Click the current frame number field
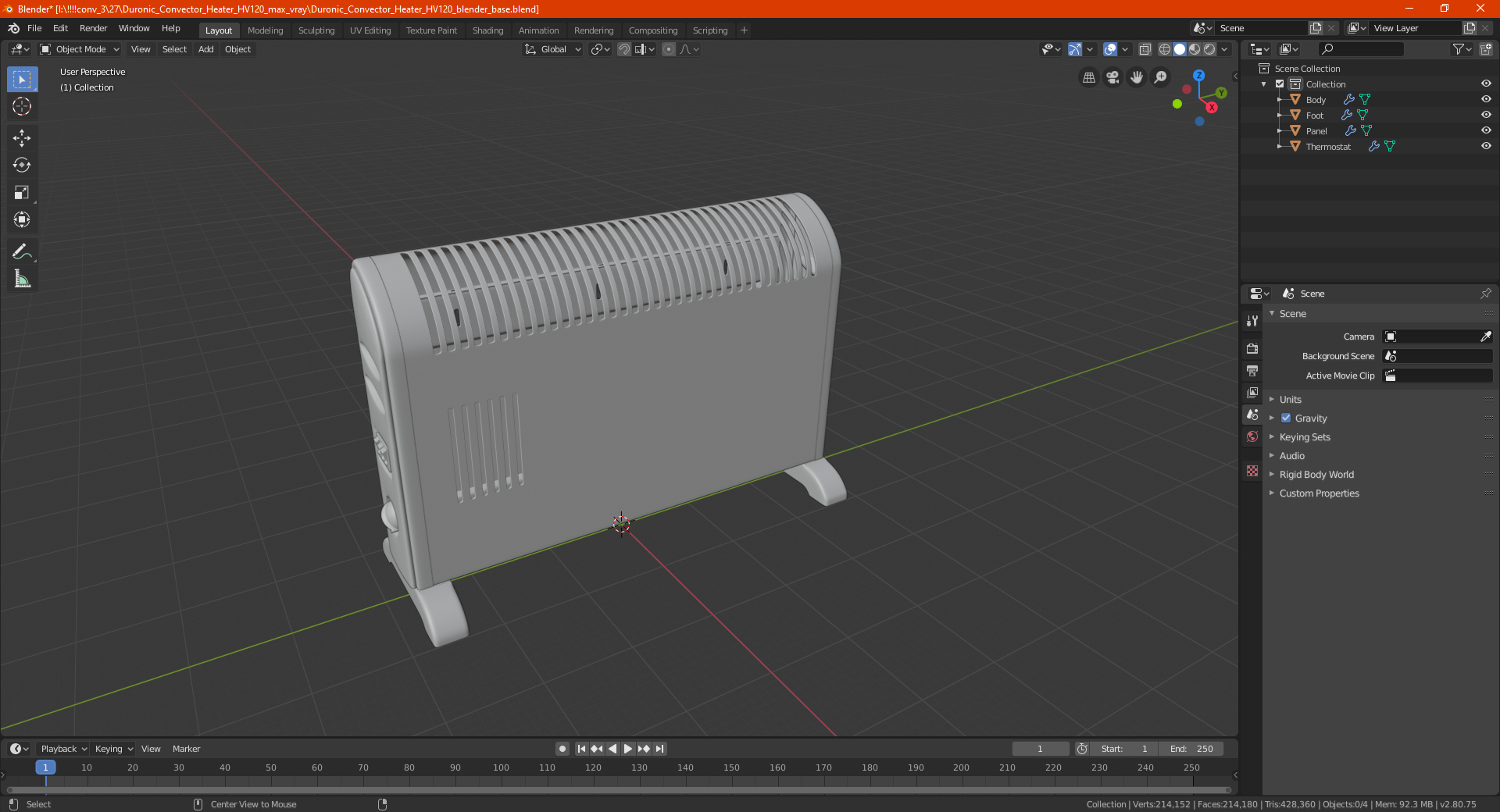The image size is (1500, 812). pos(1040,749)
